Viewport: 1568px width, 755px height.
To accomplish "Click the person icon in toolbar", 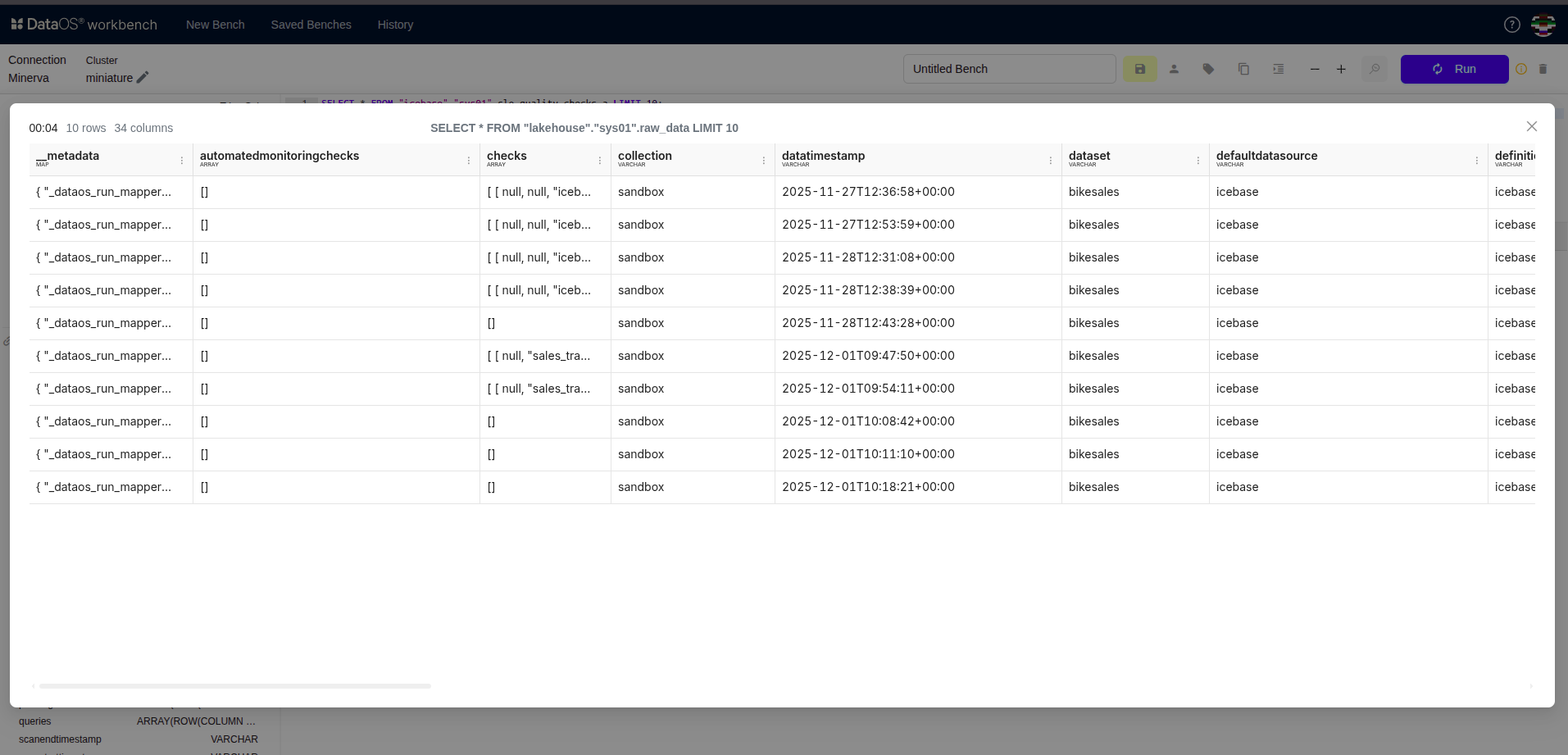I will tap(1174, 69).
